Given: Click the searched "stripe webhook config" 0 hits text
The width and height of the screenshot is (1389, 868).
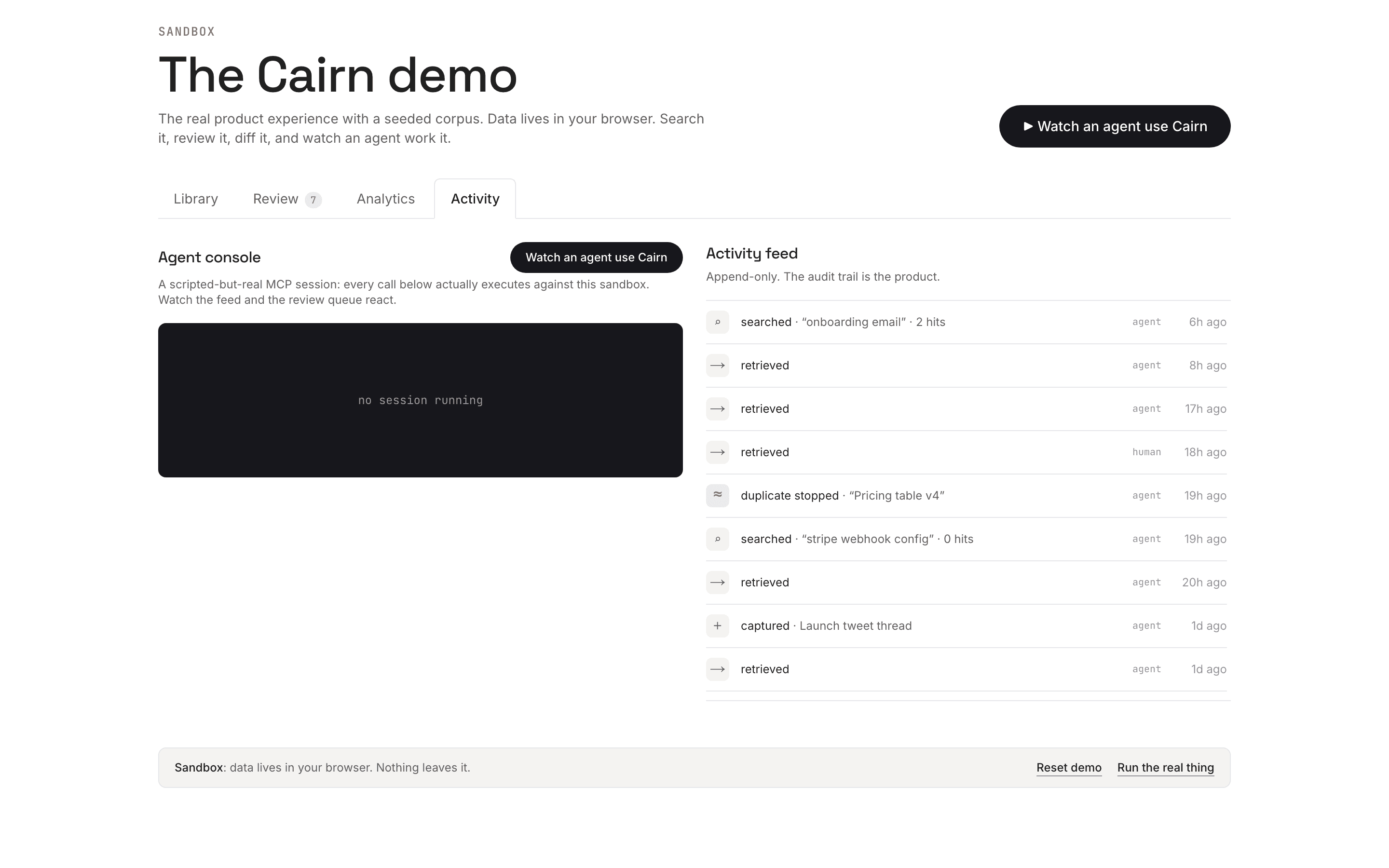Looking at the screenshot, I should pyautogui.click(x=857, y=539).
